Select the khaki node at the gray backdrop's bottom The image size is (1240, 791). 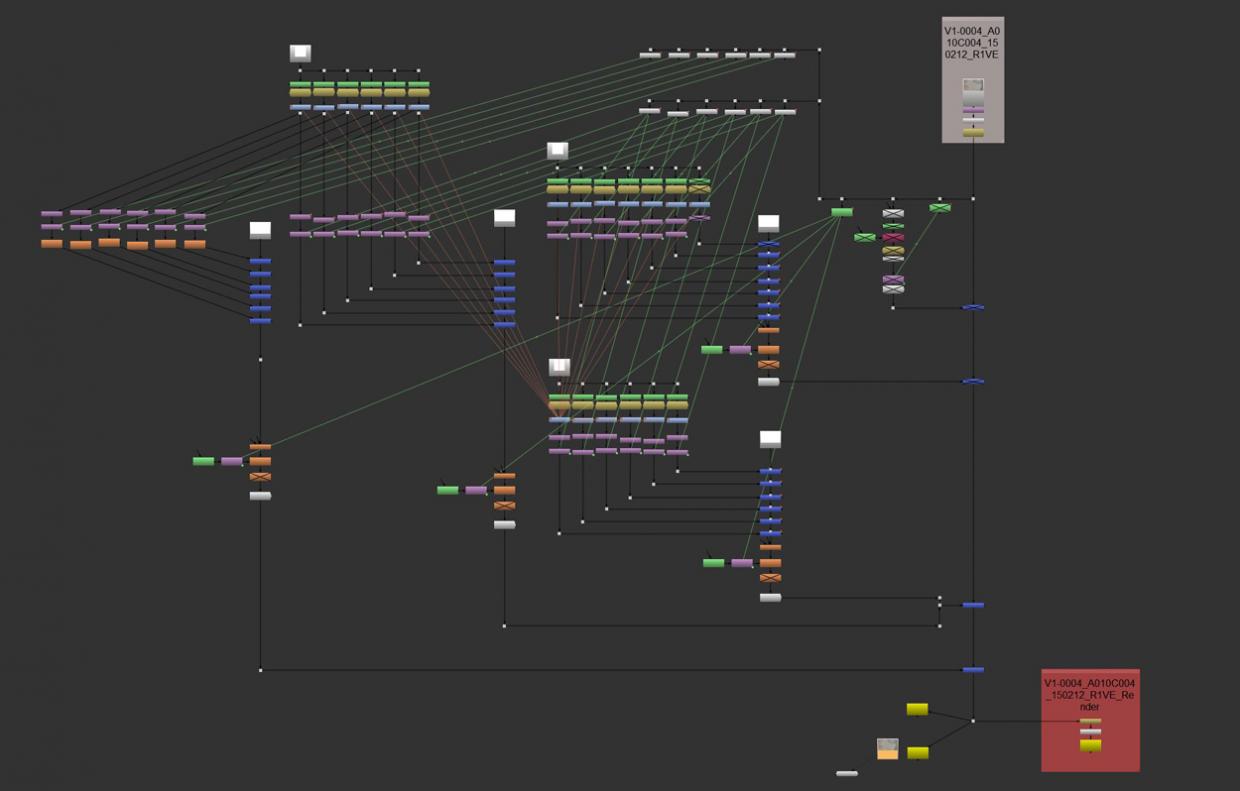pyautogui.click(x=973, y=132)
